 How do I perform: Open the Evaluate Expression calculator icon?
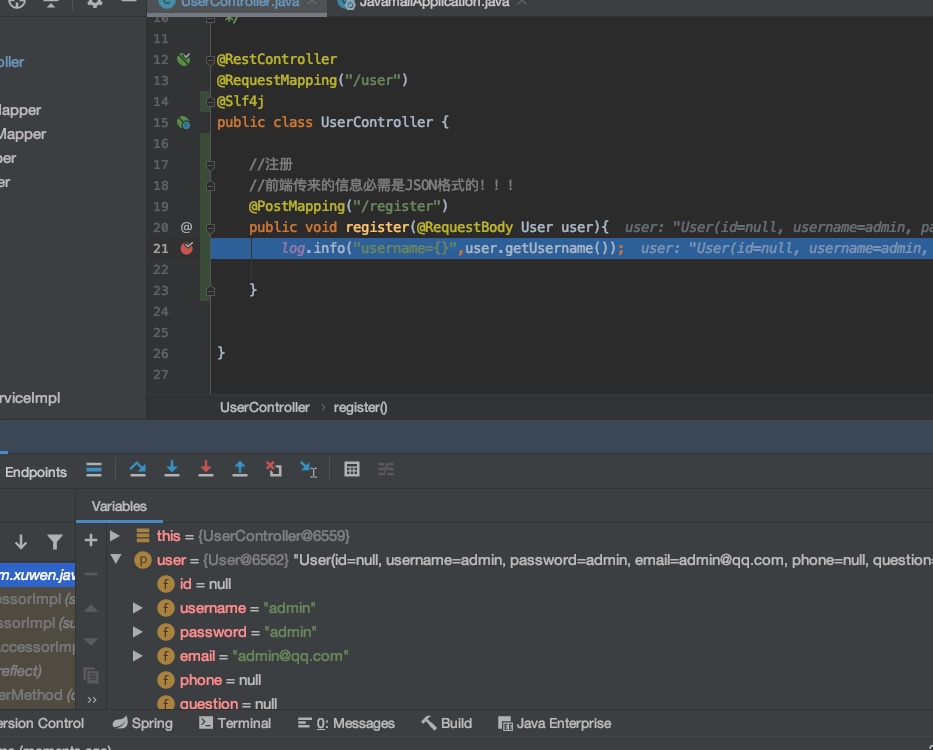tap(352, 469)
